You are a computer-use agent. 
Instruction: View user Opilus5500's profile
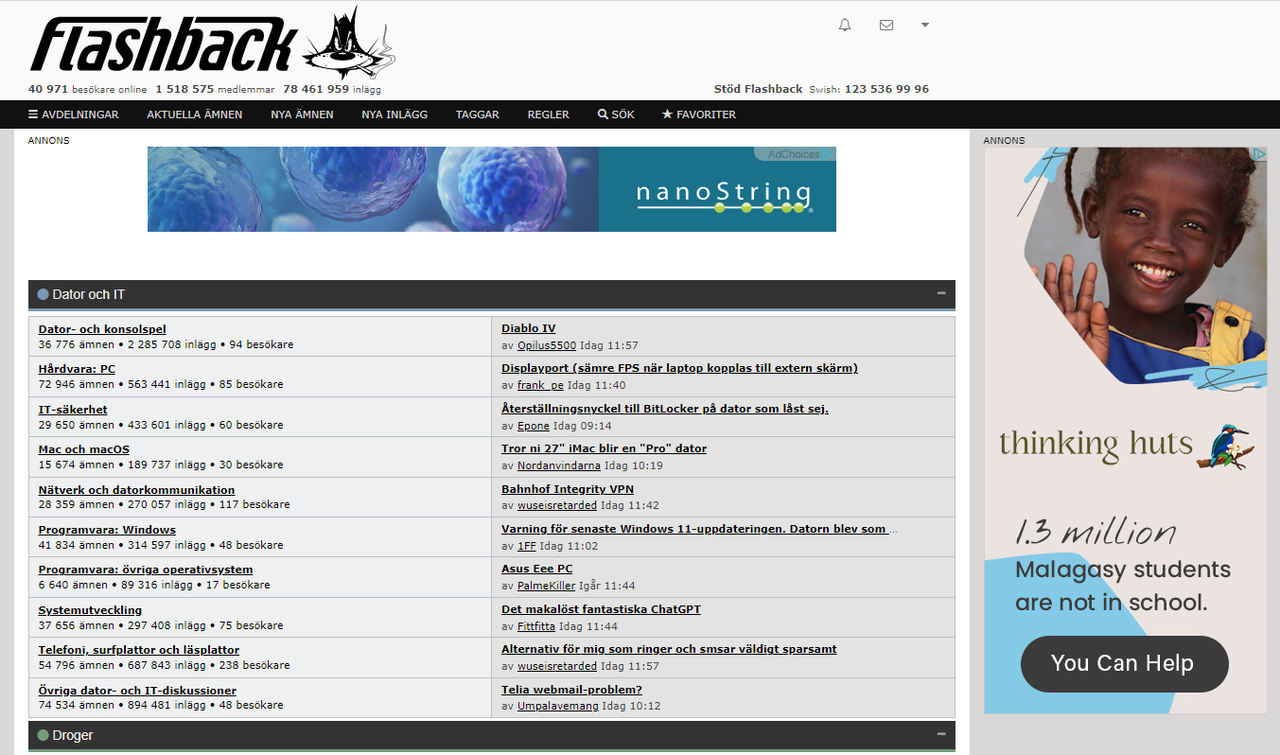547,345
